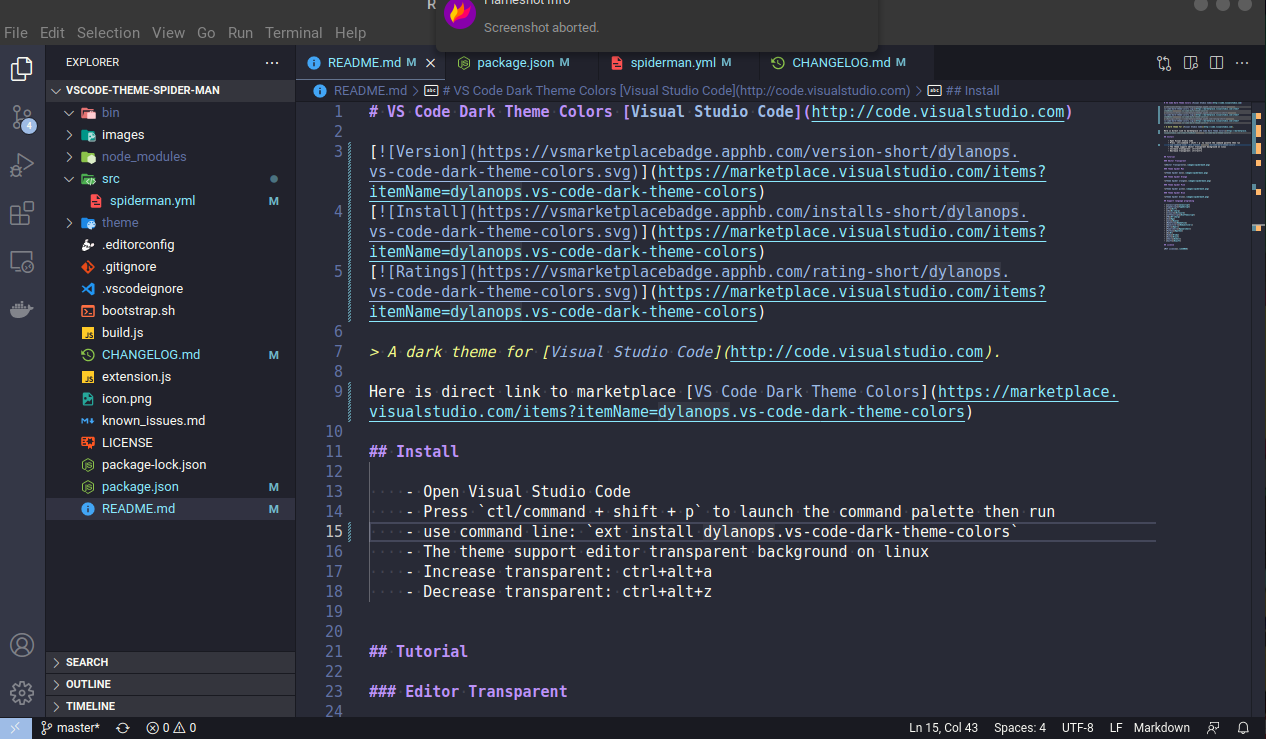The image size is (1266, 739).
Task: Expand the images folder
Action: [x=170, y=135]
